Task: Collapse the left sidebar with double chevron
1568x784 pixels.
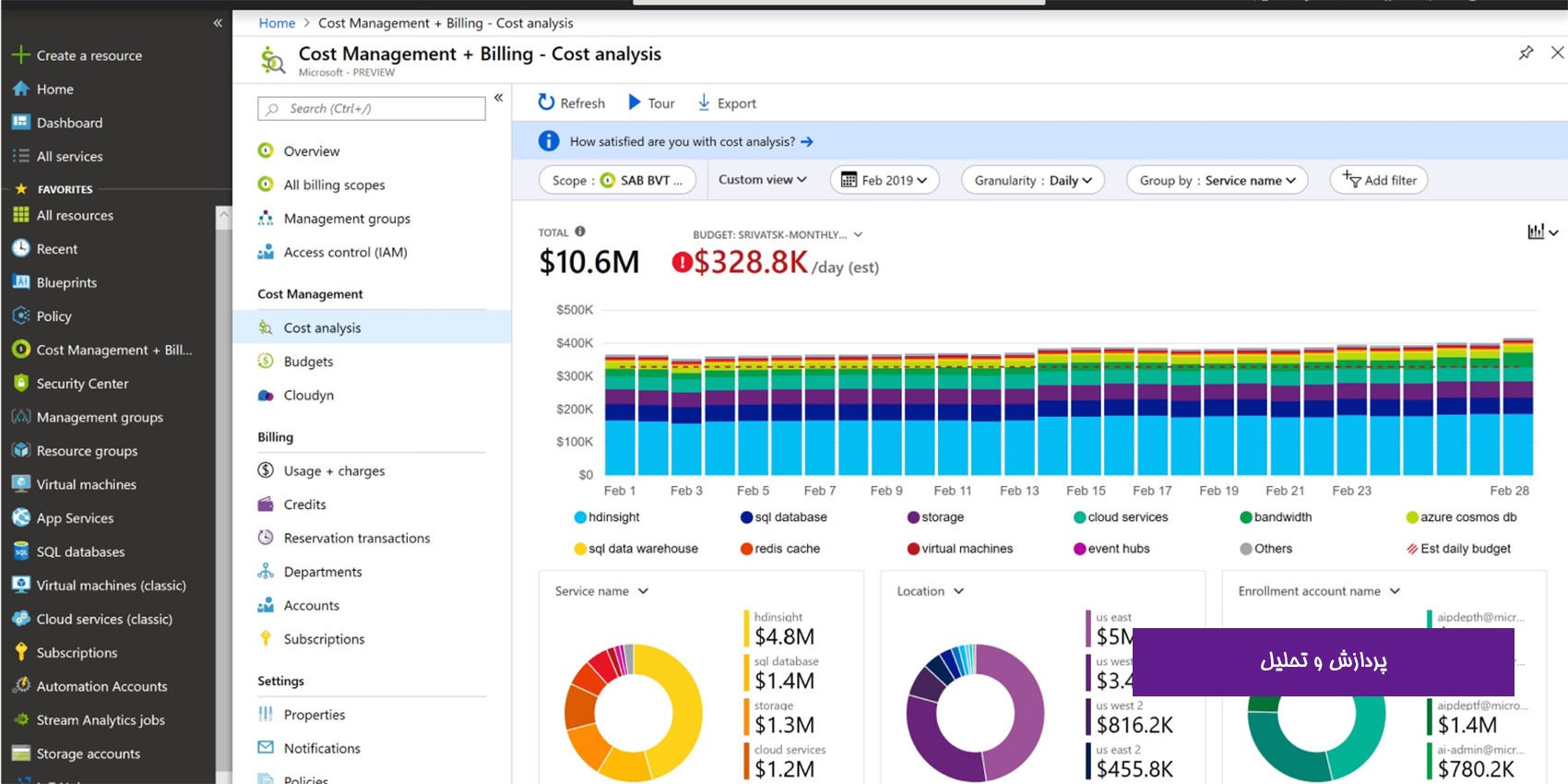Action: pos(218,23)
